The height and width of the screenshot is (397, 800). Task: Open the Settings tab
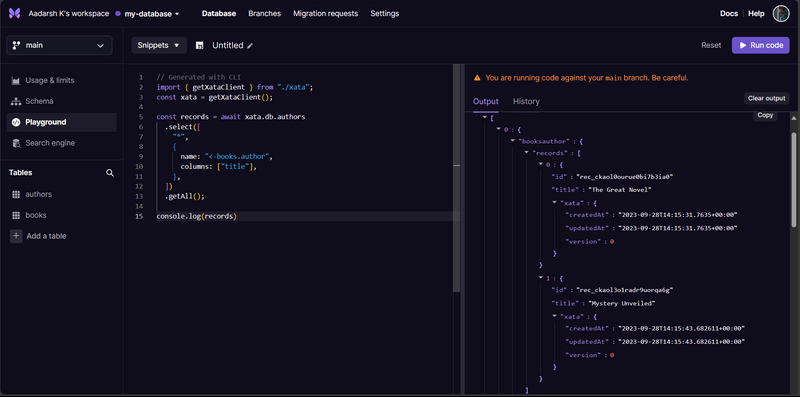tap(385, 14)
